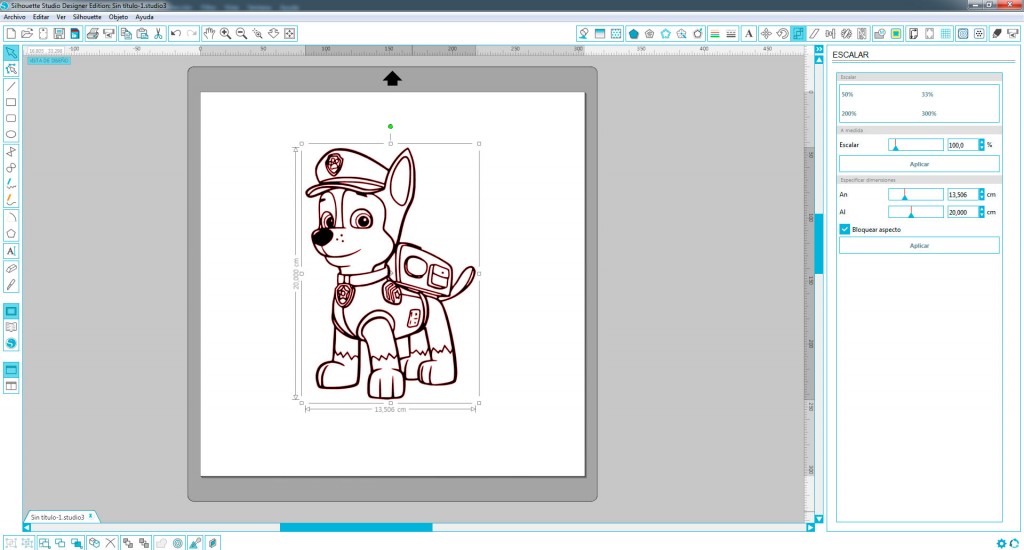This screenshot has height=550, width=1024.
Task: Click the Escalar percentage slider
Action: (x=914, y=145)
